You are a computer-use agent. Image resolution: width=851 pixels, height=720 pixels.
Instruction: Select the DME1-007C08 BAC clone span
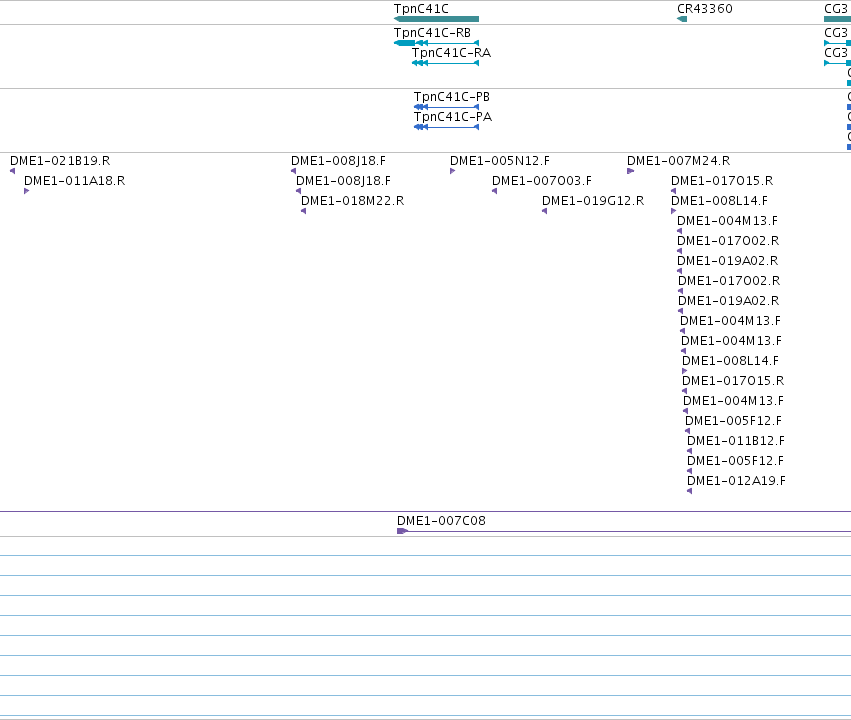click(x=624, y=531)
